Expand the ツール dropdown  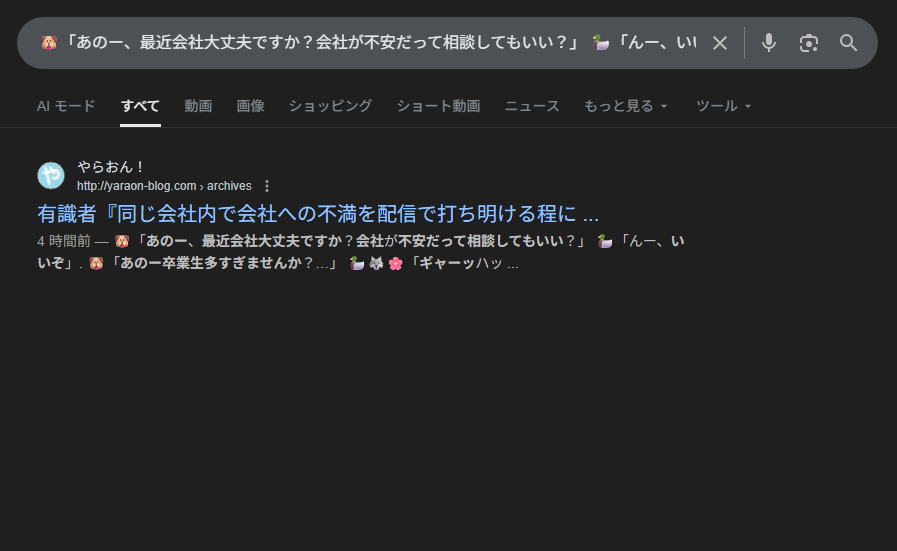point(723,106)
